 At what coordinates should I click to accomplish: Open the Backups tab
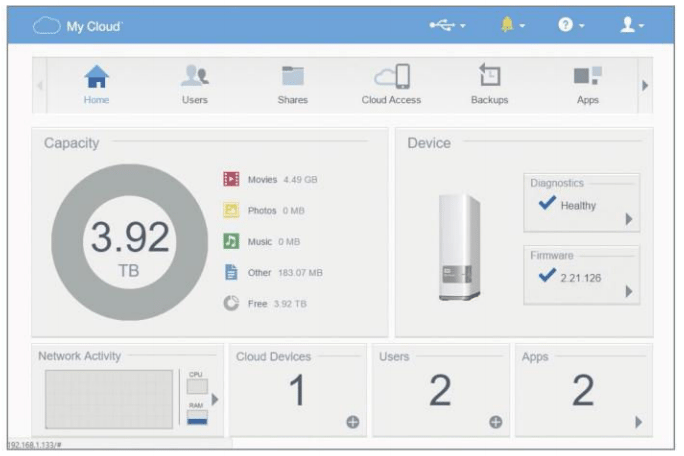click(x=489, y=85)
